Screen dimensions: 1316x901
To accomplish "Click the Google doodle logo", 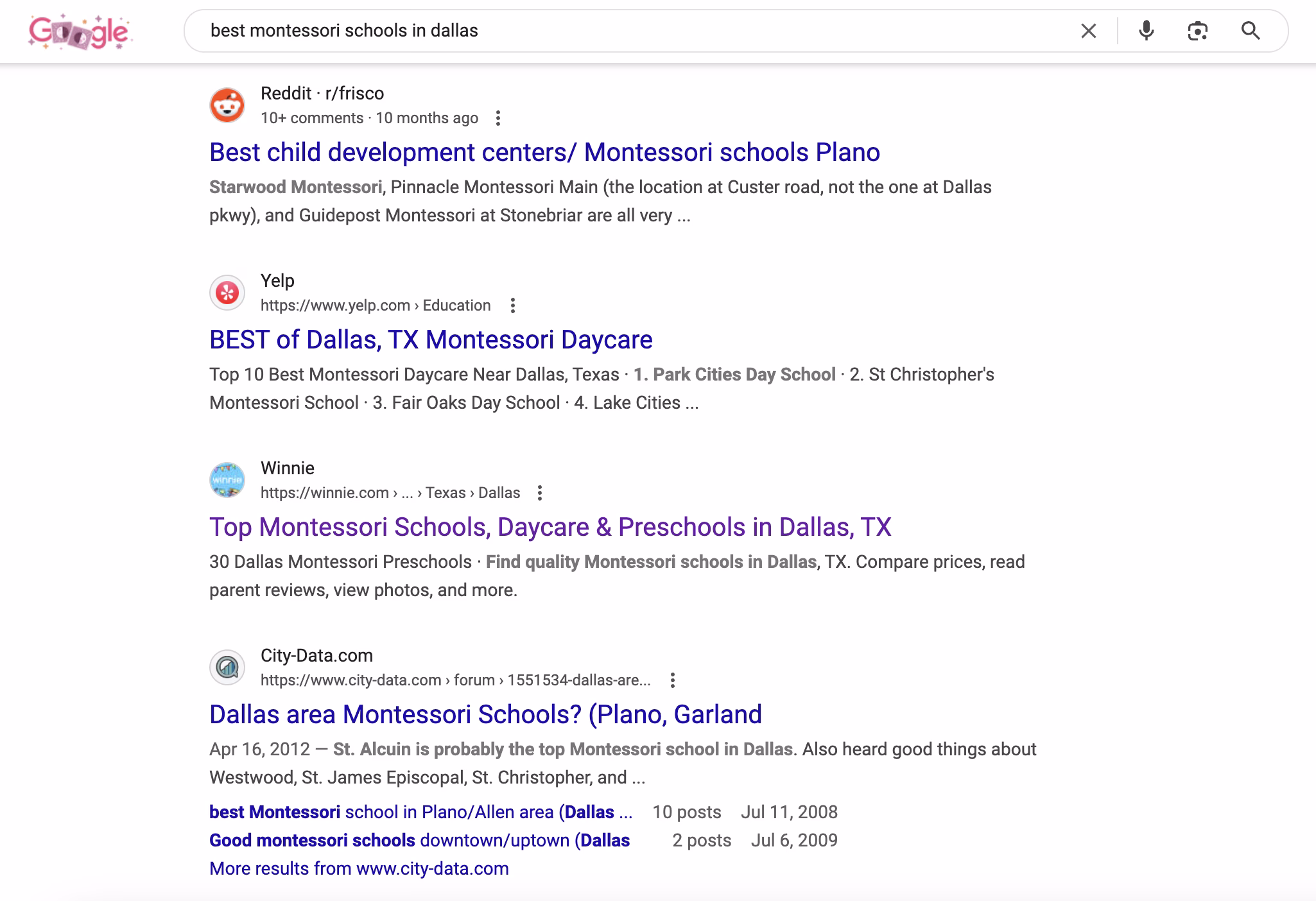I will click(x=80, y=31).
